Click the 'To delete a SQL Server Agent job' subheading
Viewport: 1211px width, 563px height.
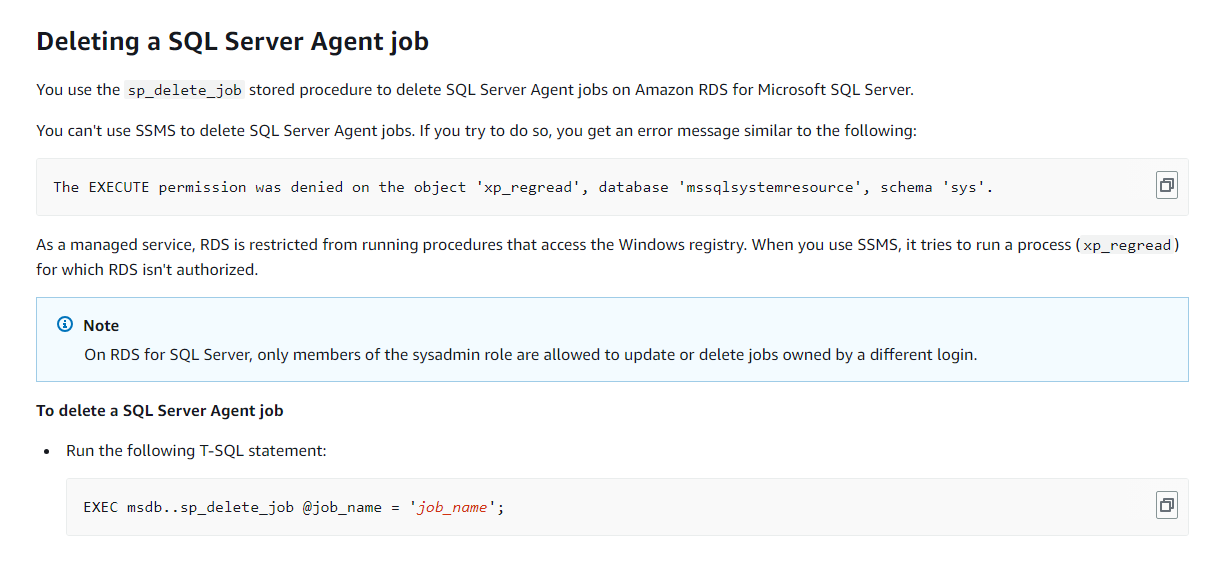pyautogui.click(x=160, y=411)
